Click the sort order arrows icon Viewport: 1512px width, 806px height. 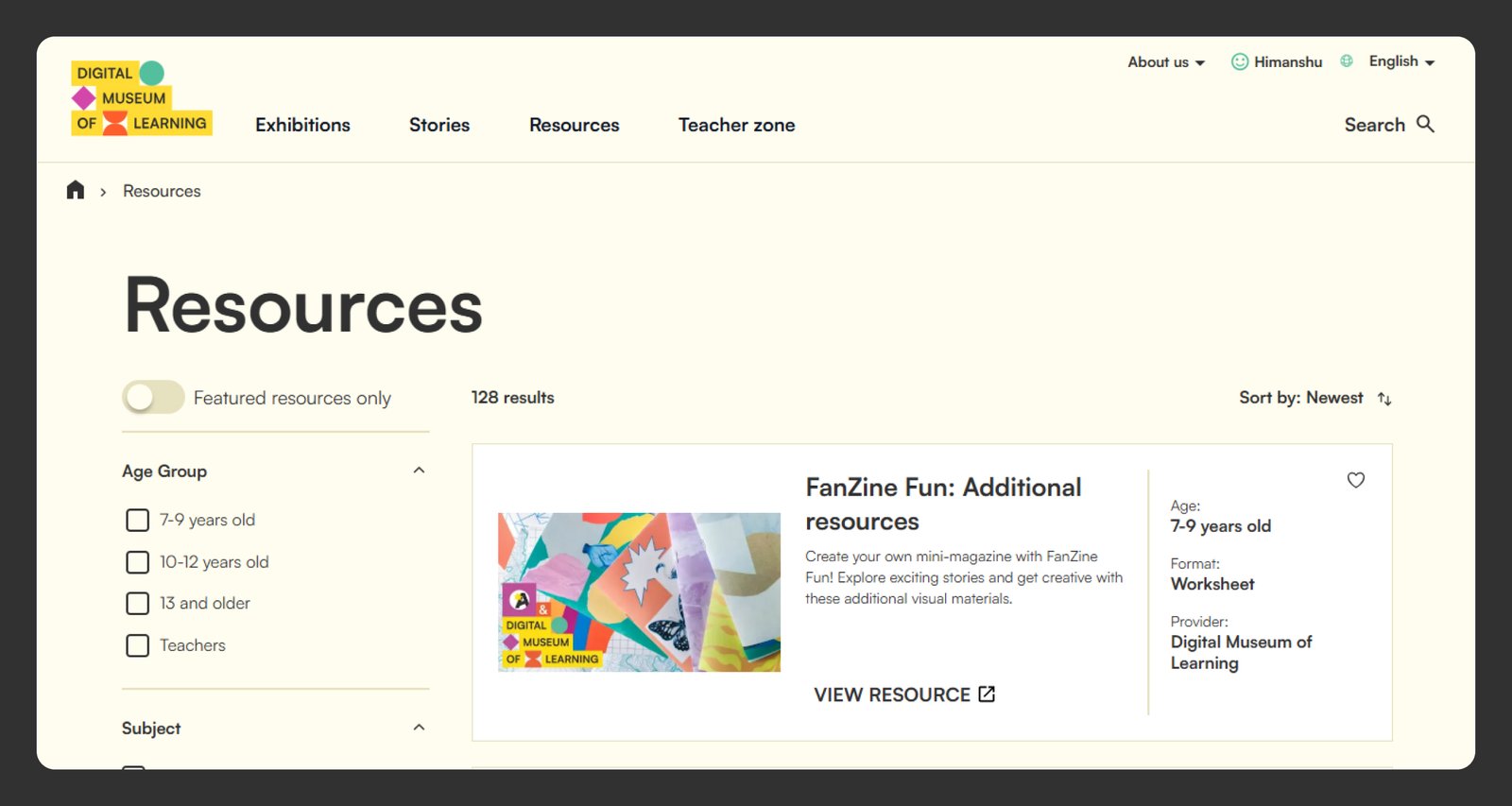pos(1384,399)
